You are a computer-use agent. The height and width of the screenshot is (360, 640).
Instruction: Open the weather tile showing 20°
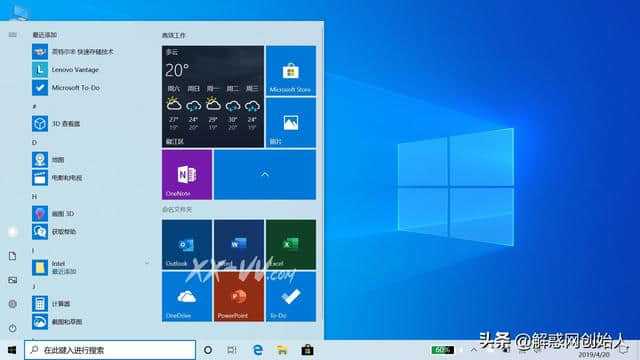[x=213, y=97]
